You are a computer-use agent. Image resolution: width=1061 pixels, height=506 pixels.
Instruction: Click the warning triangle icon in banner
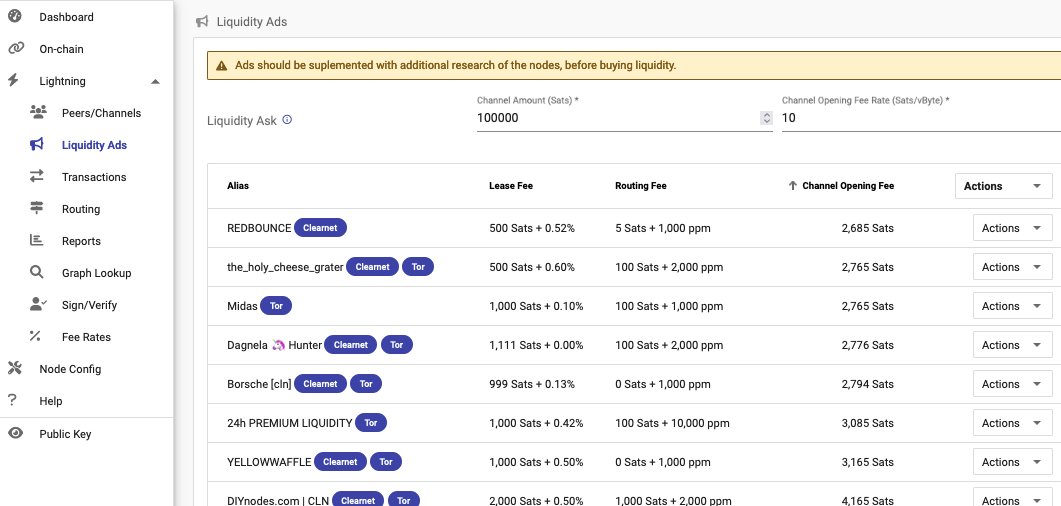click(221, 66)
